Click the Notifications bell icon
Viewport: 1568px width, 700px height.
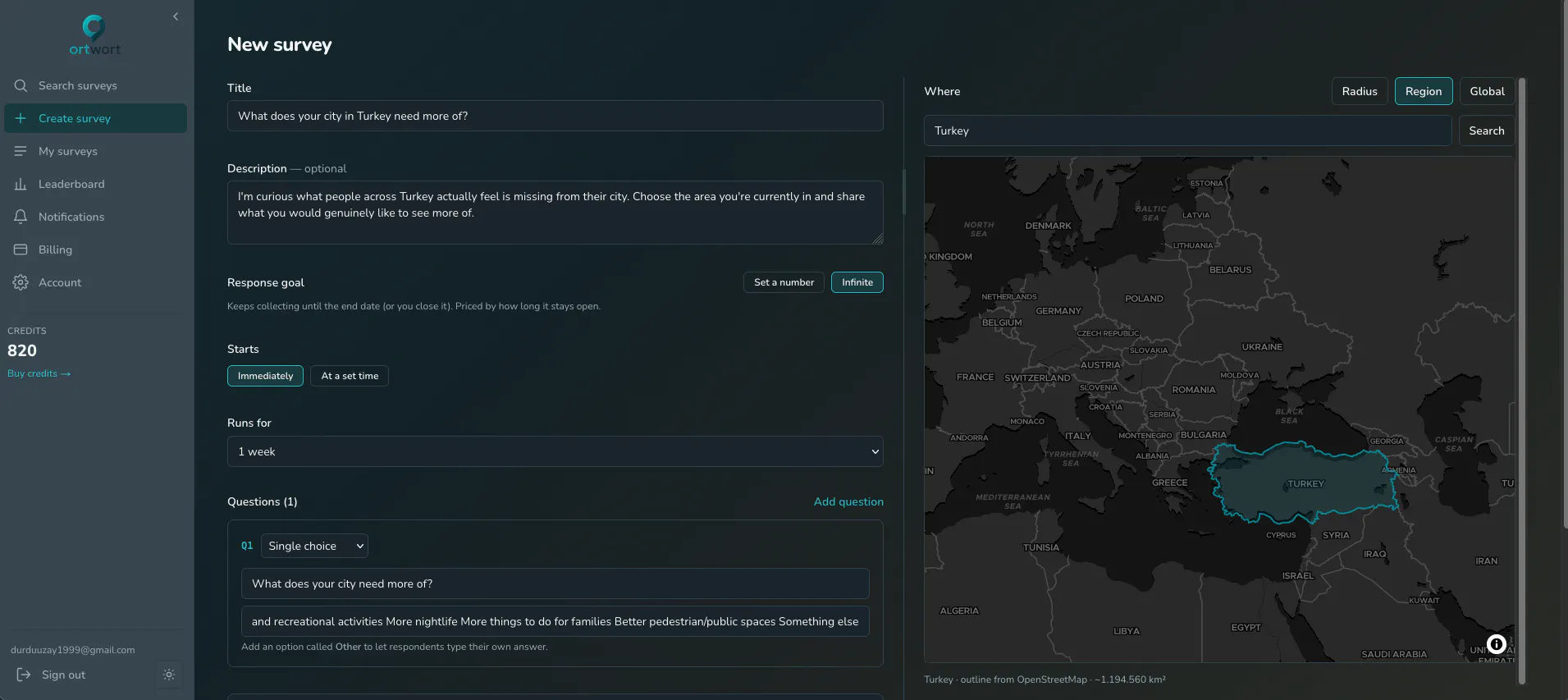coord(21,217)
